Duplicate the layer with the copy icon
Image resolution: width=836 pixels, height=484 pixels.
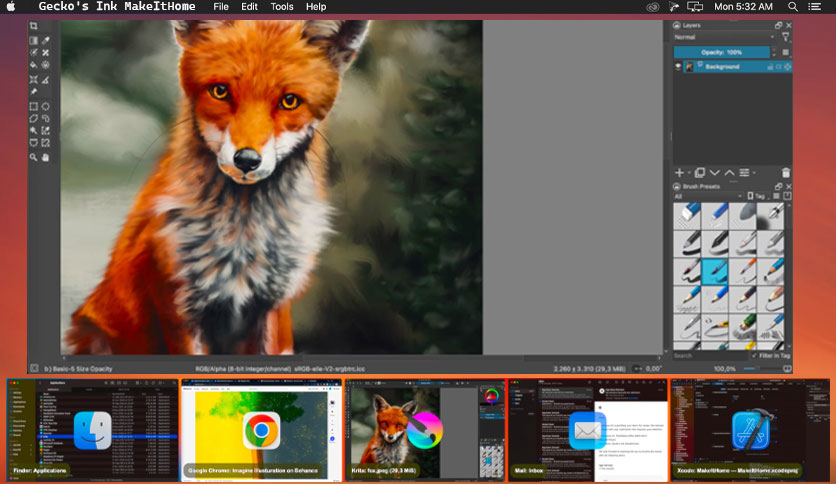700,173
